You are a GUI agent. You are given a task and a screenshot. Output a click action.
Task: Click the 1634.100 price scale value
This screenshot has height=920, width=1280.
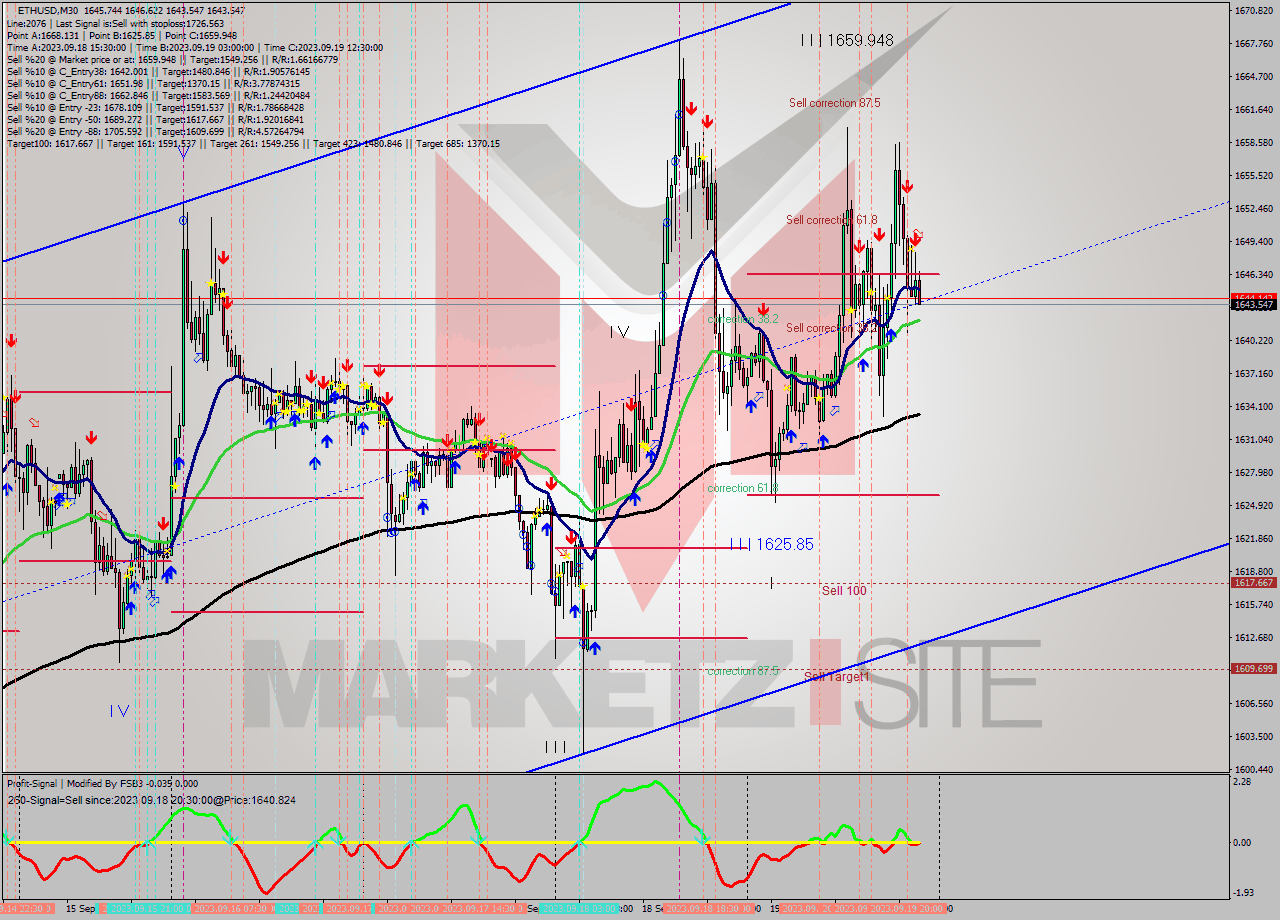coord(1253,406)
